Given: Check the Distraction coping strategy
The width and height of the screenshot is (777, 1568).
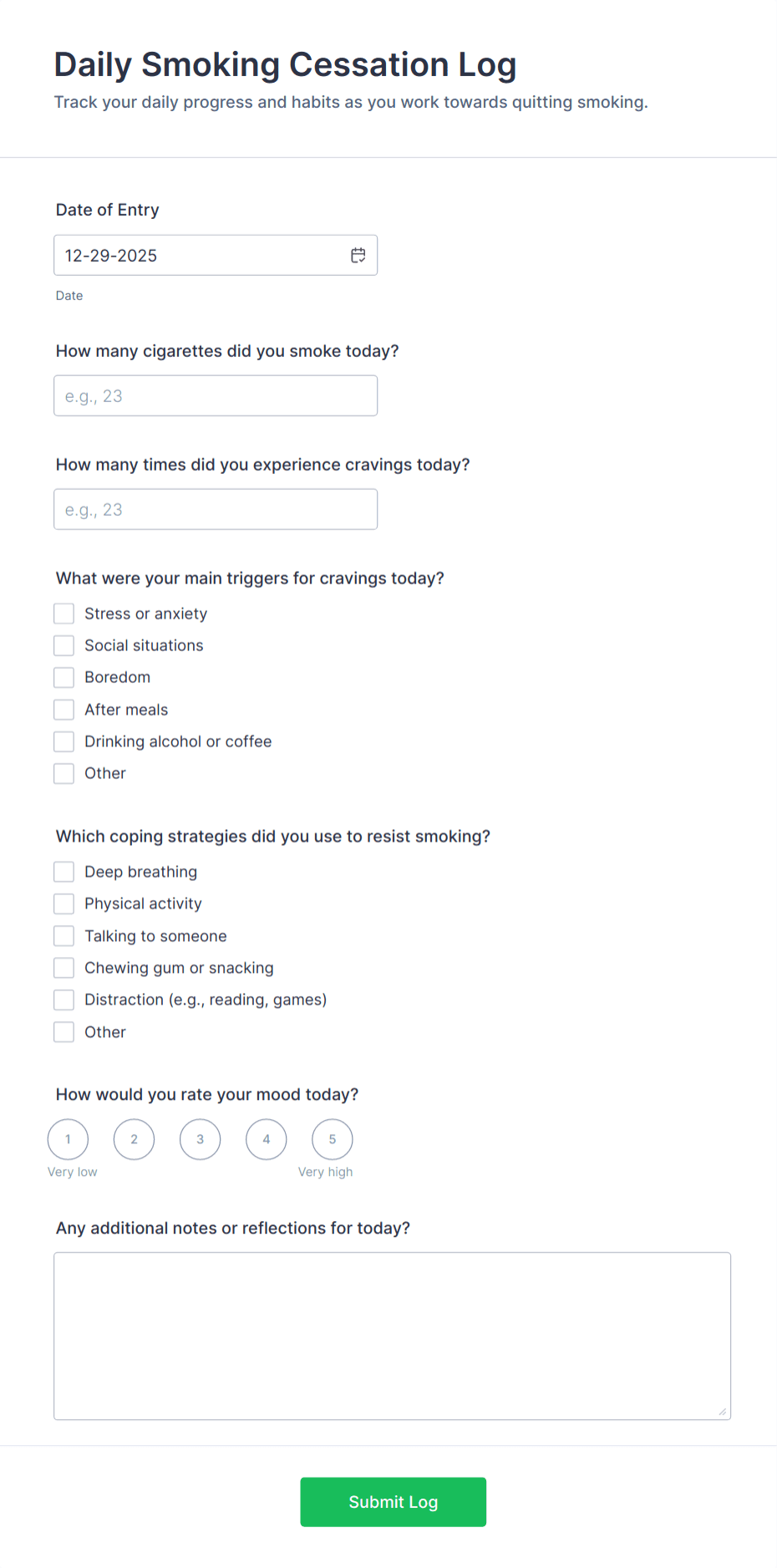Looking at the screenshot, I should 63,1000.
